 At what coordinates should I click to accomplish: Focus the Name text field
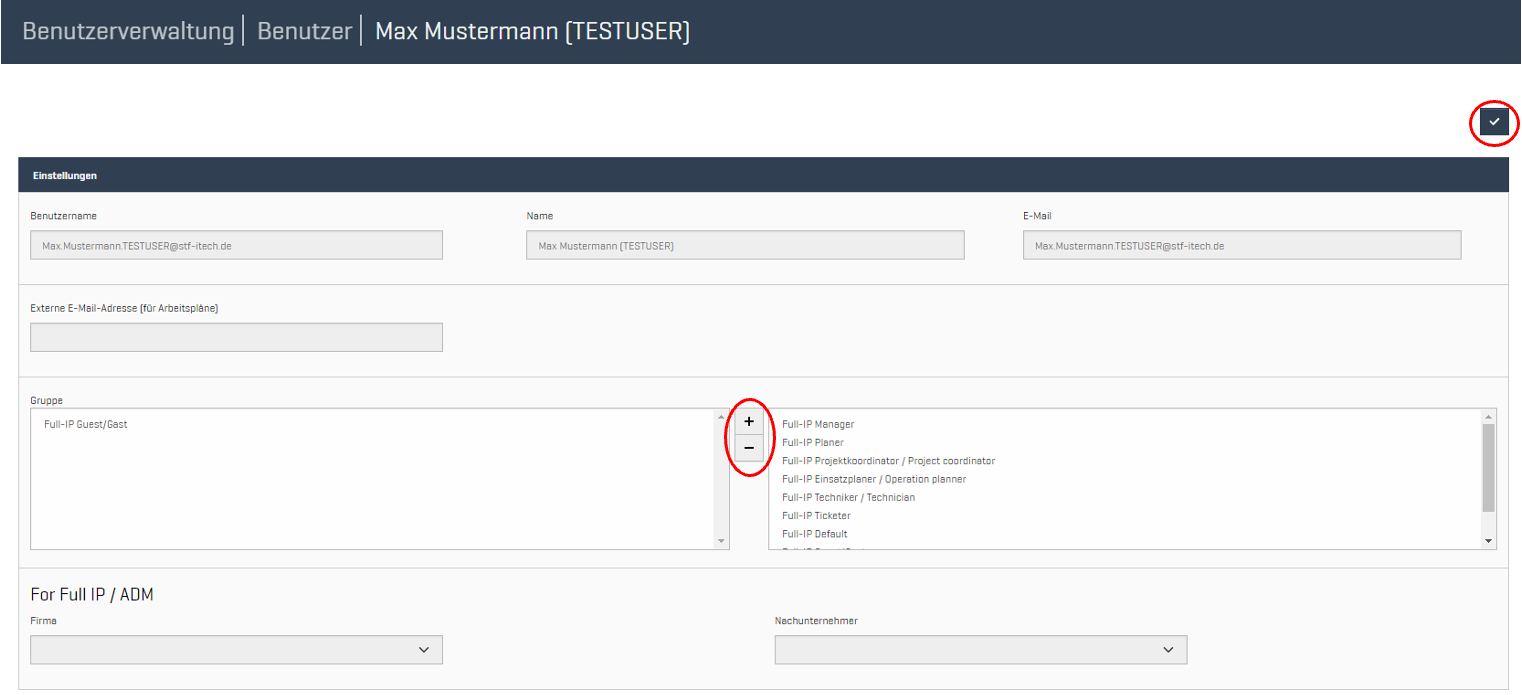tap(745, 245)
